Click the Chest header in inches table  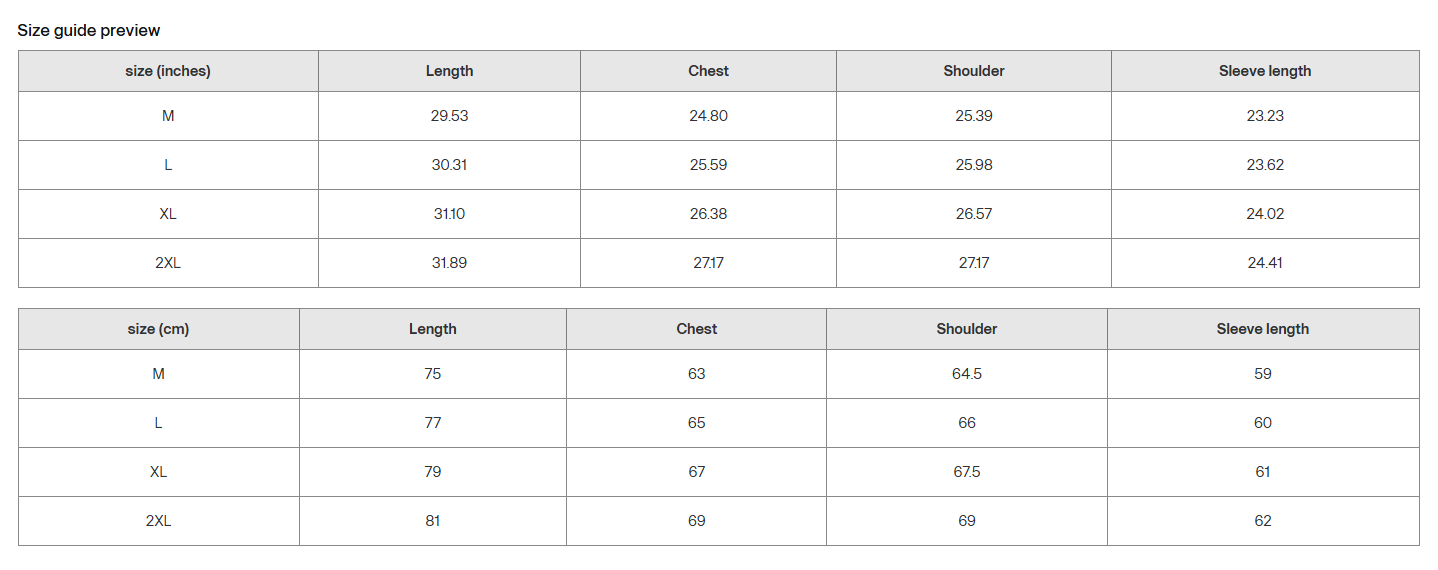tap(708, 71)
